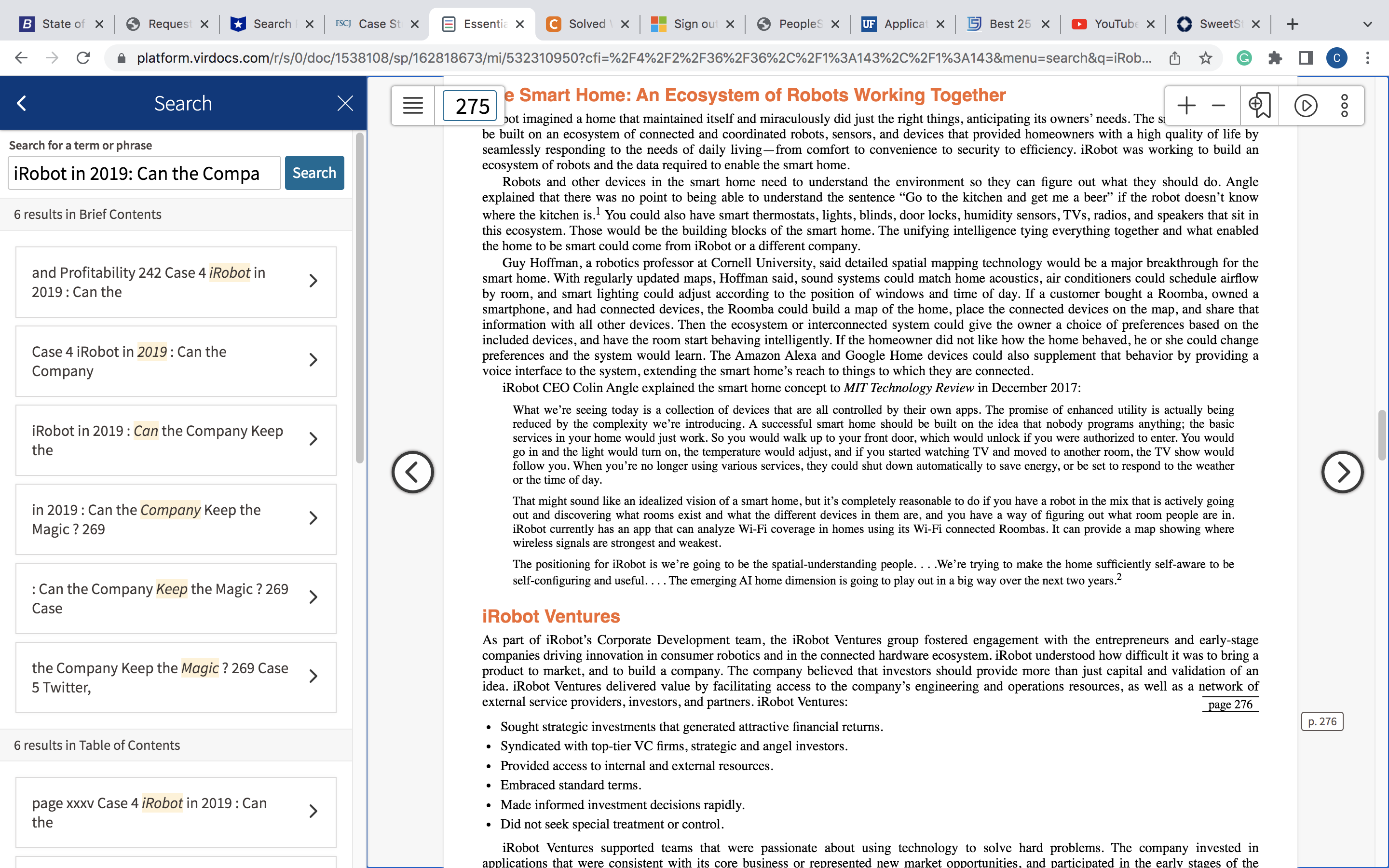The width and height of the screenshot is (1389, 868).
Task: Click the p. 276 page marker
Action: pos(1322,721)
